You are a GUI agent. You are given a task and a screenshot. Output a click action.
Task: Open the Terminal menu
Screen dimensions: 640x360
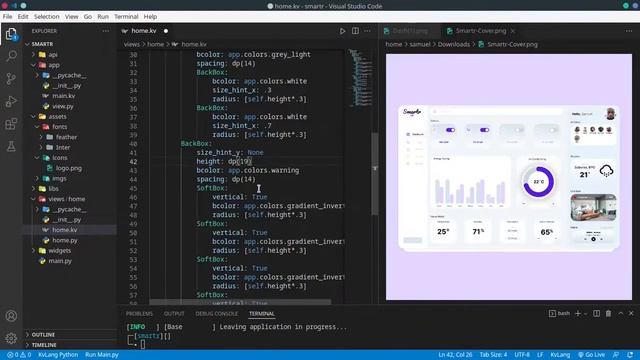(x=126, y=17)
